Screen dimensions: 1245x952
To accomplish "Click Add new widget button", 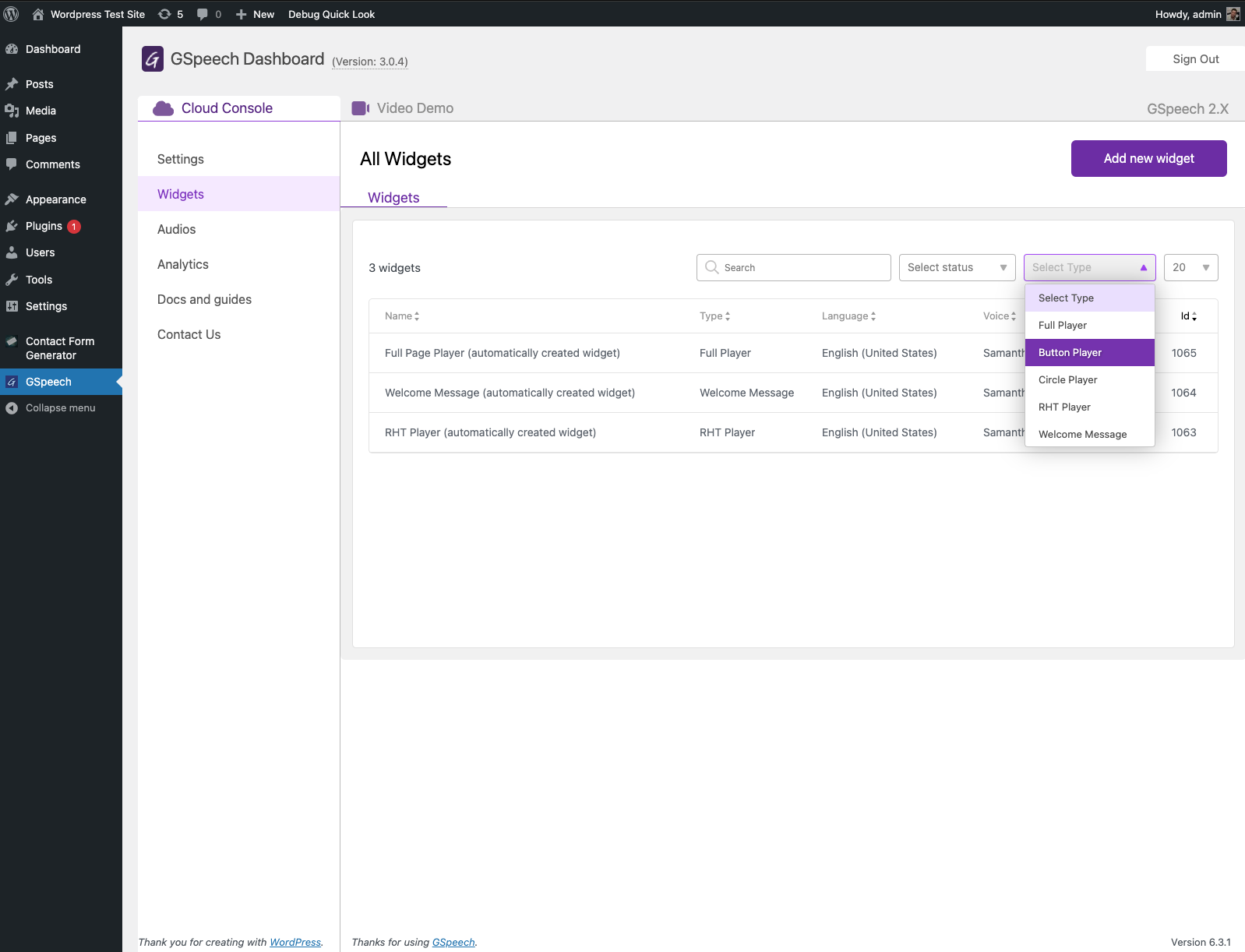I will (1149, 158).
